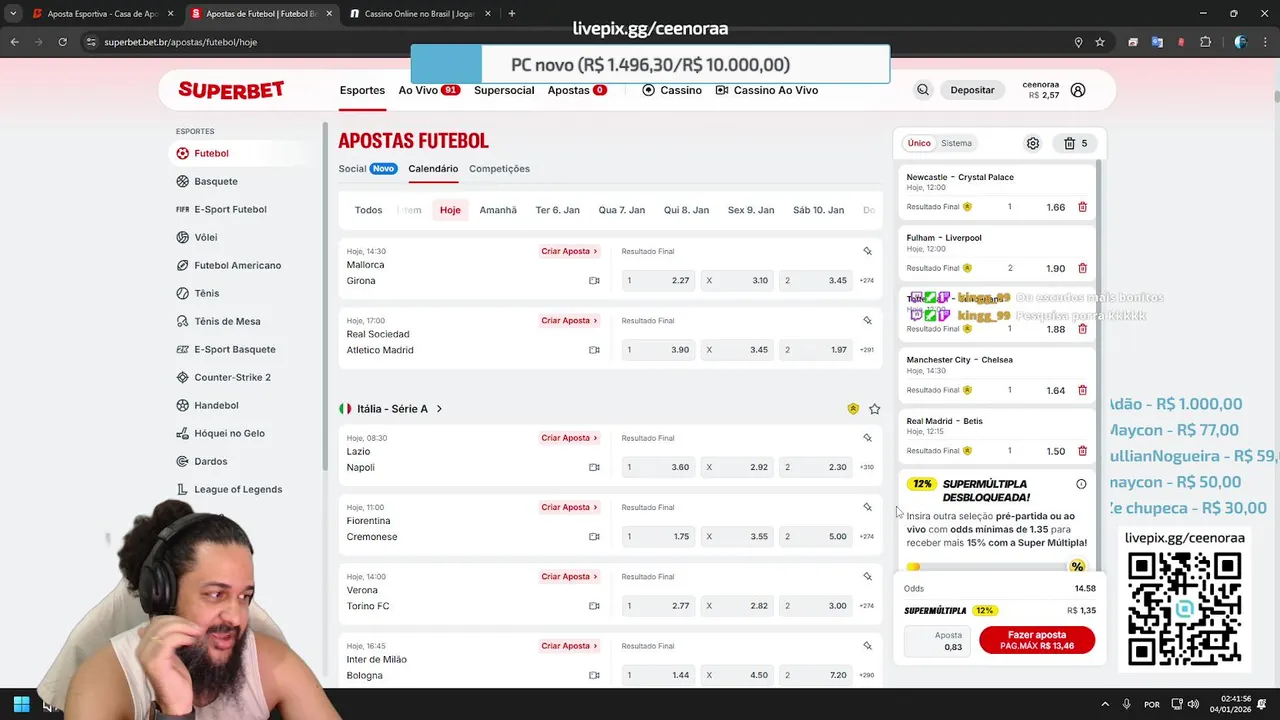This screenshot has height=720, width=1280.
Task: Open Criar Aposta for Verona - Torino FC
Action: coord(570,577)
